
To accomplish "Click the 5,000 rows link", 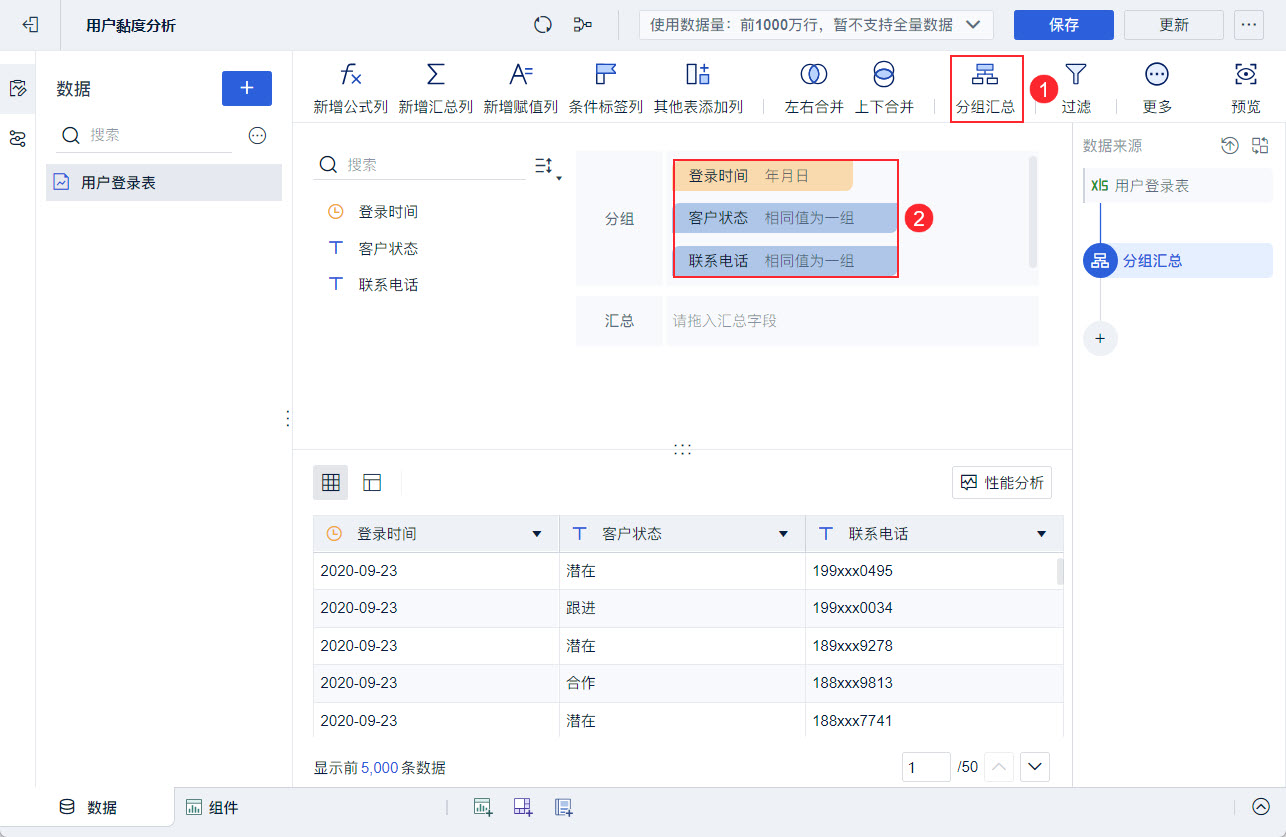I will (x=379, y=768).
